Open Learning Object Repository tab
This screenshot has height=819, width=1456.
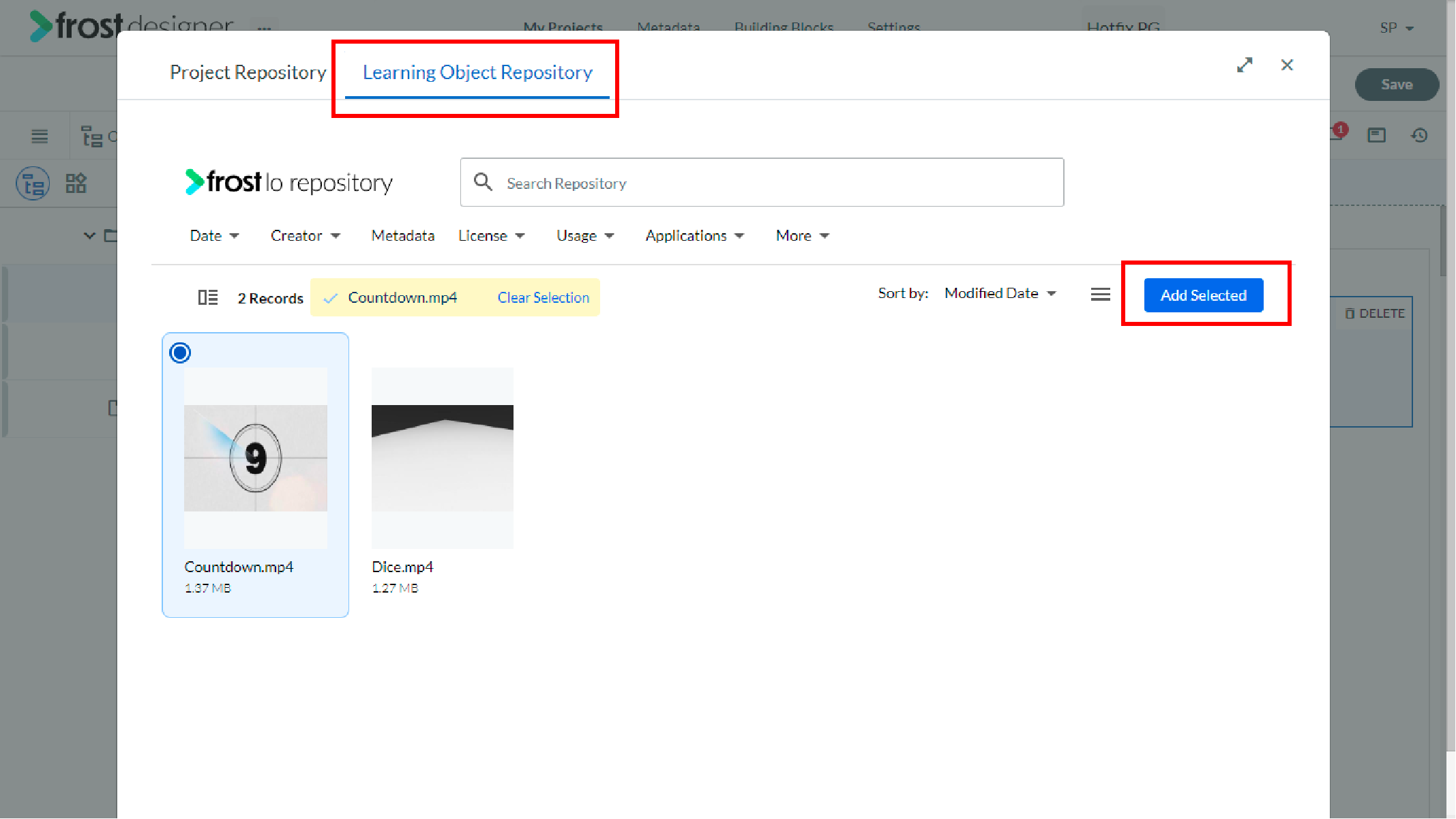coord(477,72)
